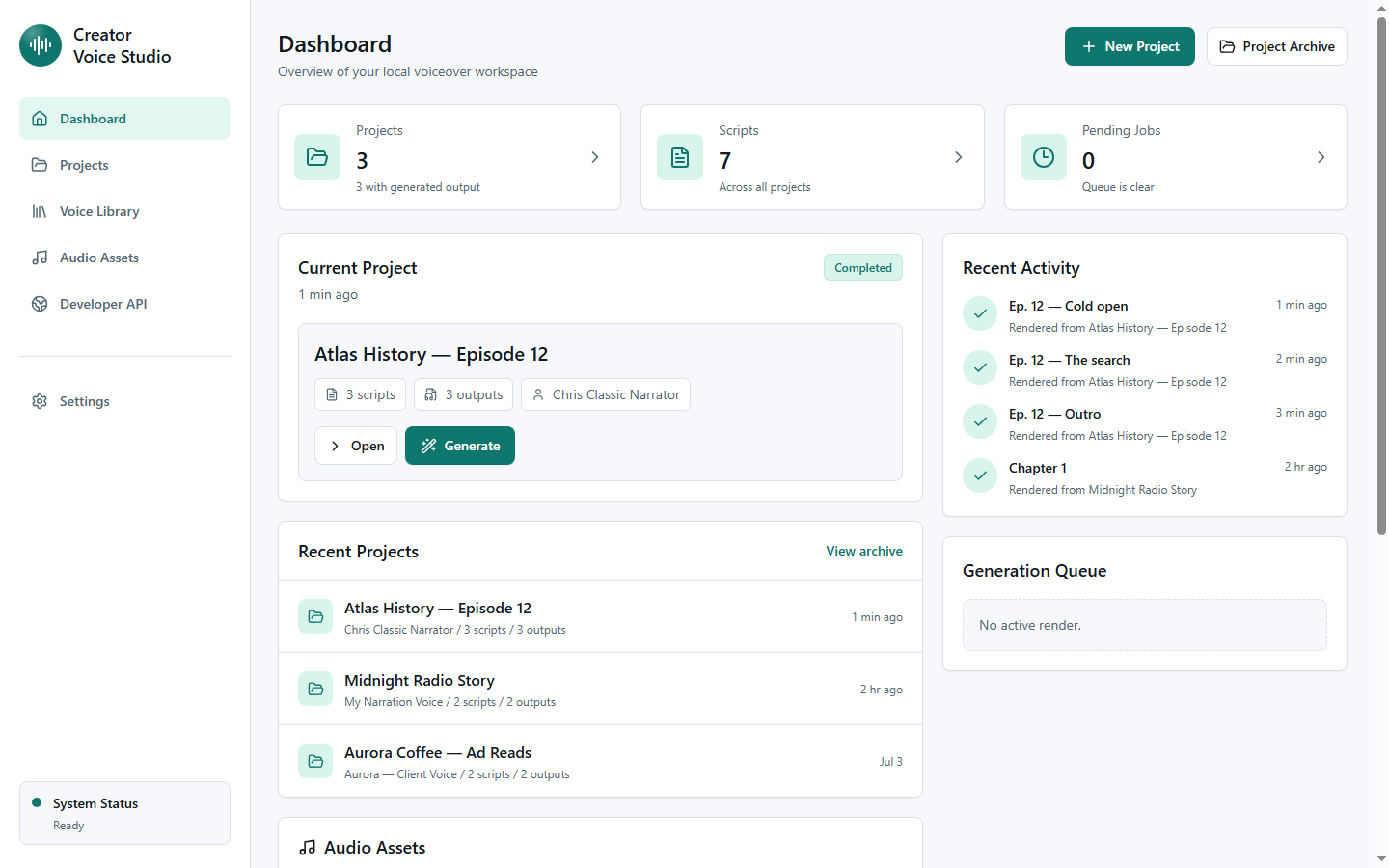
Task: Click the scrollbar down arrow
Action: 1381,859
